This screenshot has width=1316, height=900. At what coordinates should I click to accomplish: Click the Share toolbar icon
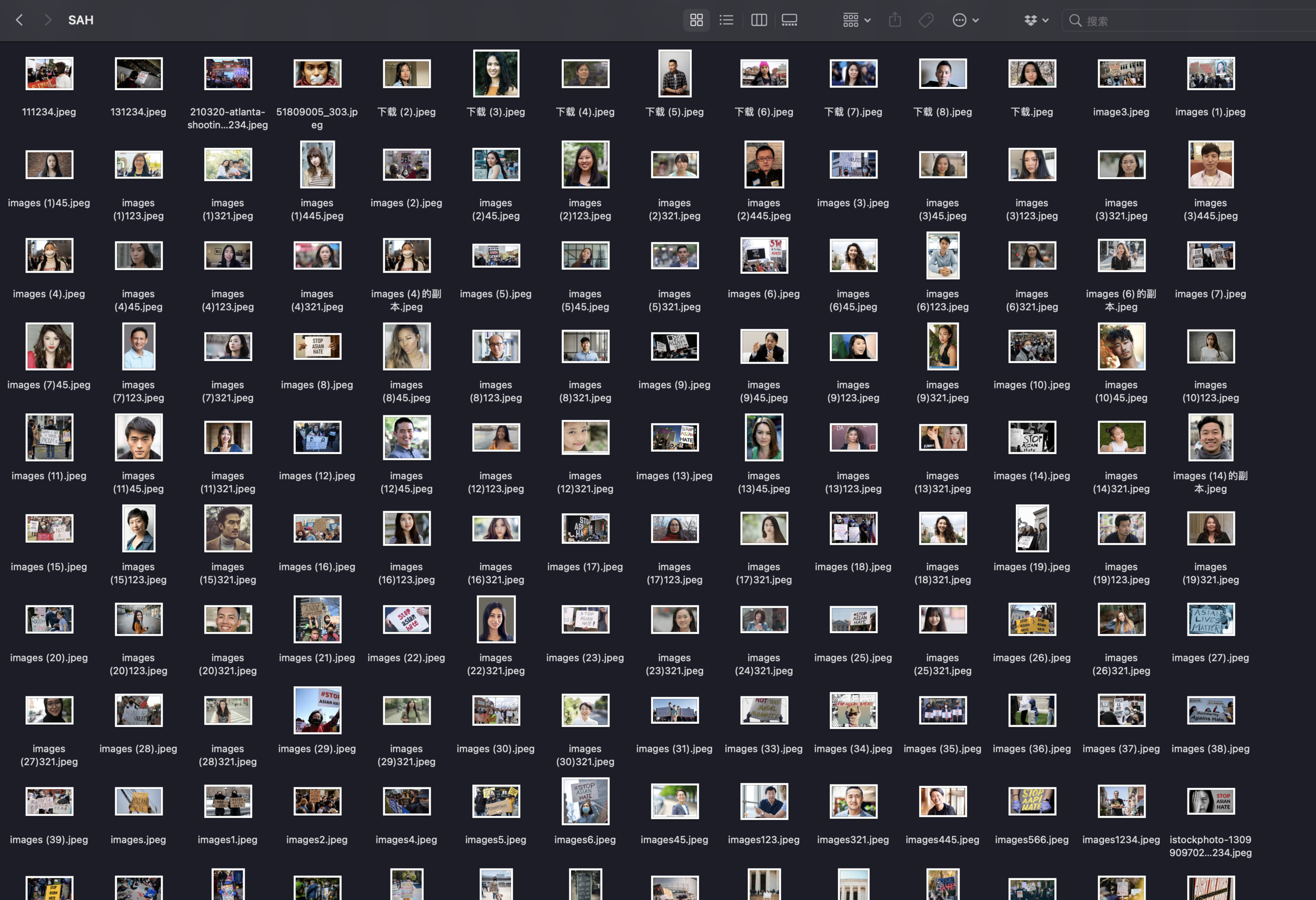[x=895, y=21]
